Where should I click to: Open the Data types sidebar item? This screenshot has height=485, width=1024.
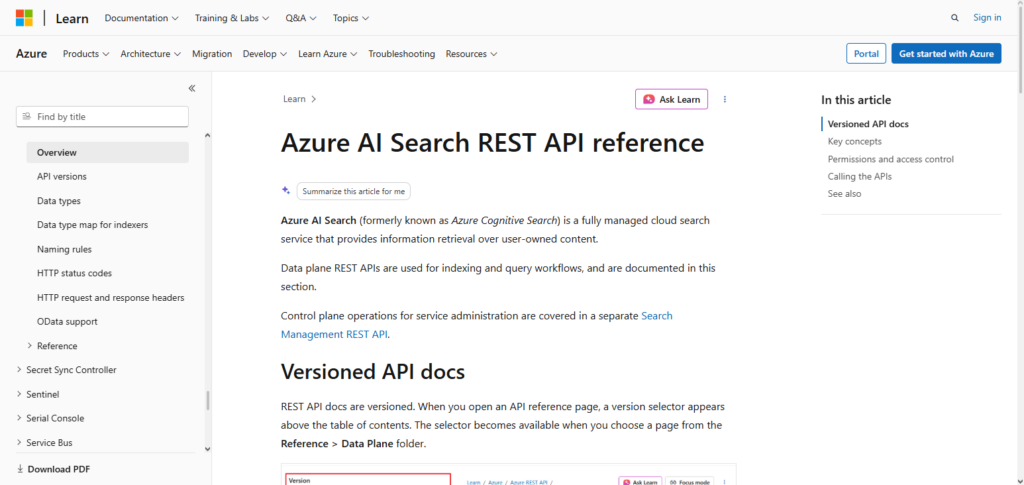(59, 201)
